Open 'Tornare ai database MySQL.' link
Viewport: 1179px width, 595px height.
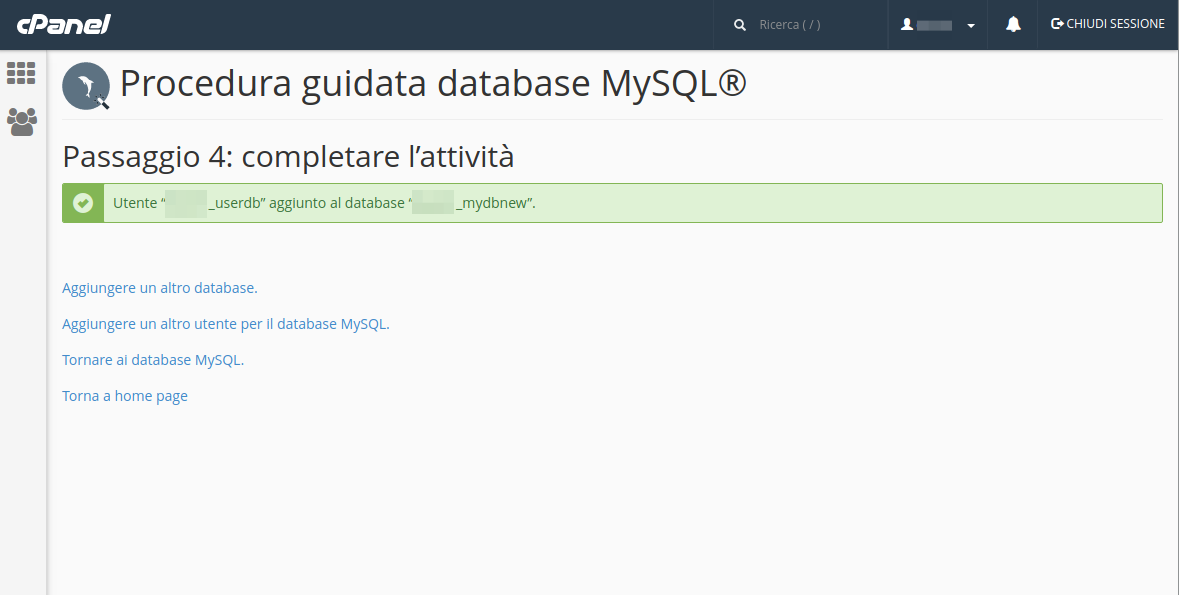(153, 360)
